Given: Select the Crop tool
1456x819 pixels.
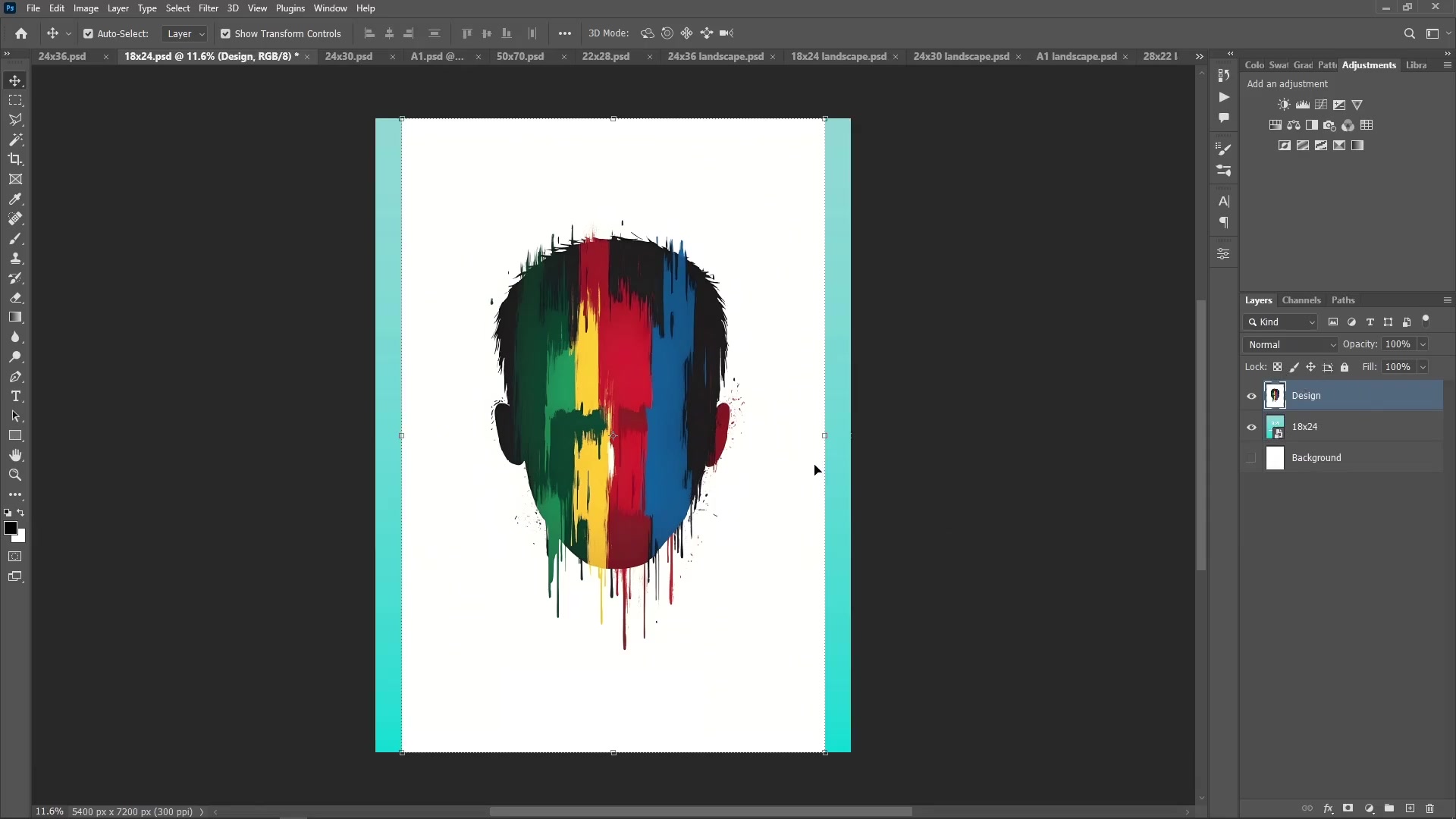Looking at the screenshot, I should tap(15, 159).
